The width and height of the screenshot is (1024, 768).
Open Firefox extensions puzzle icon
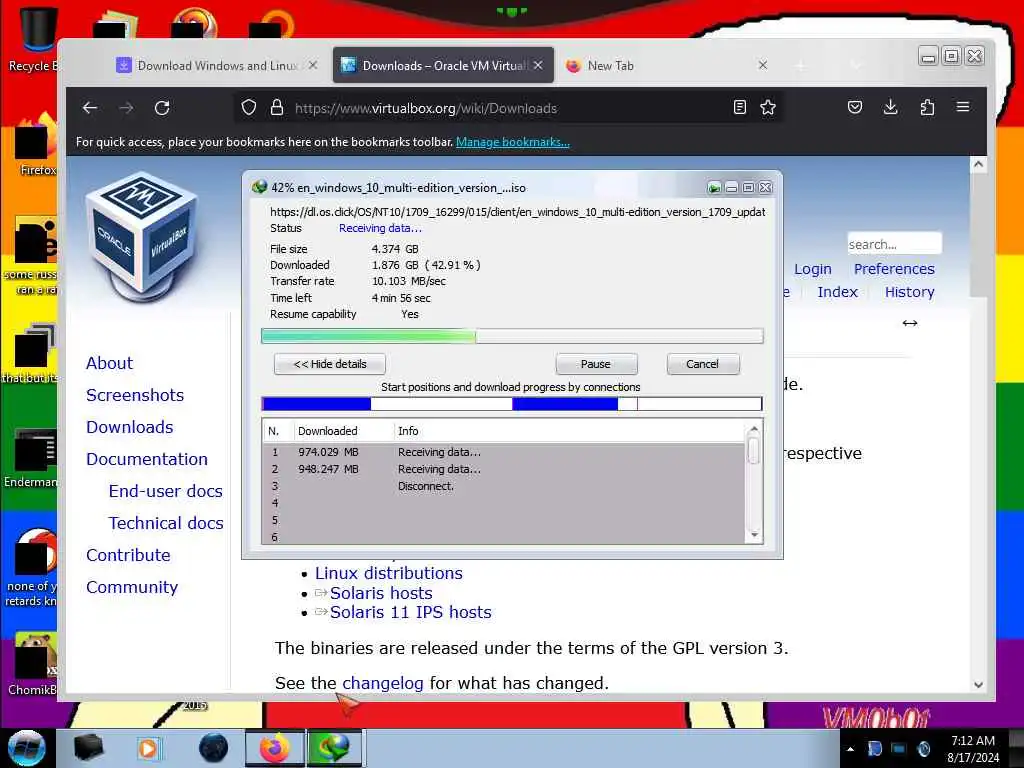[927, 107]
